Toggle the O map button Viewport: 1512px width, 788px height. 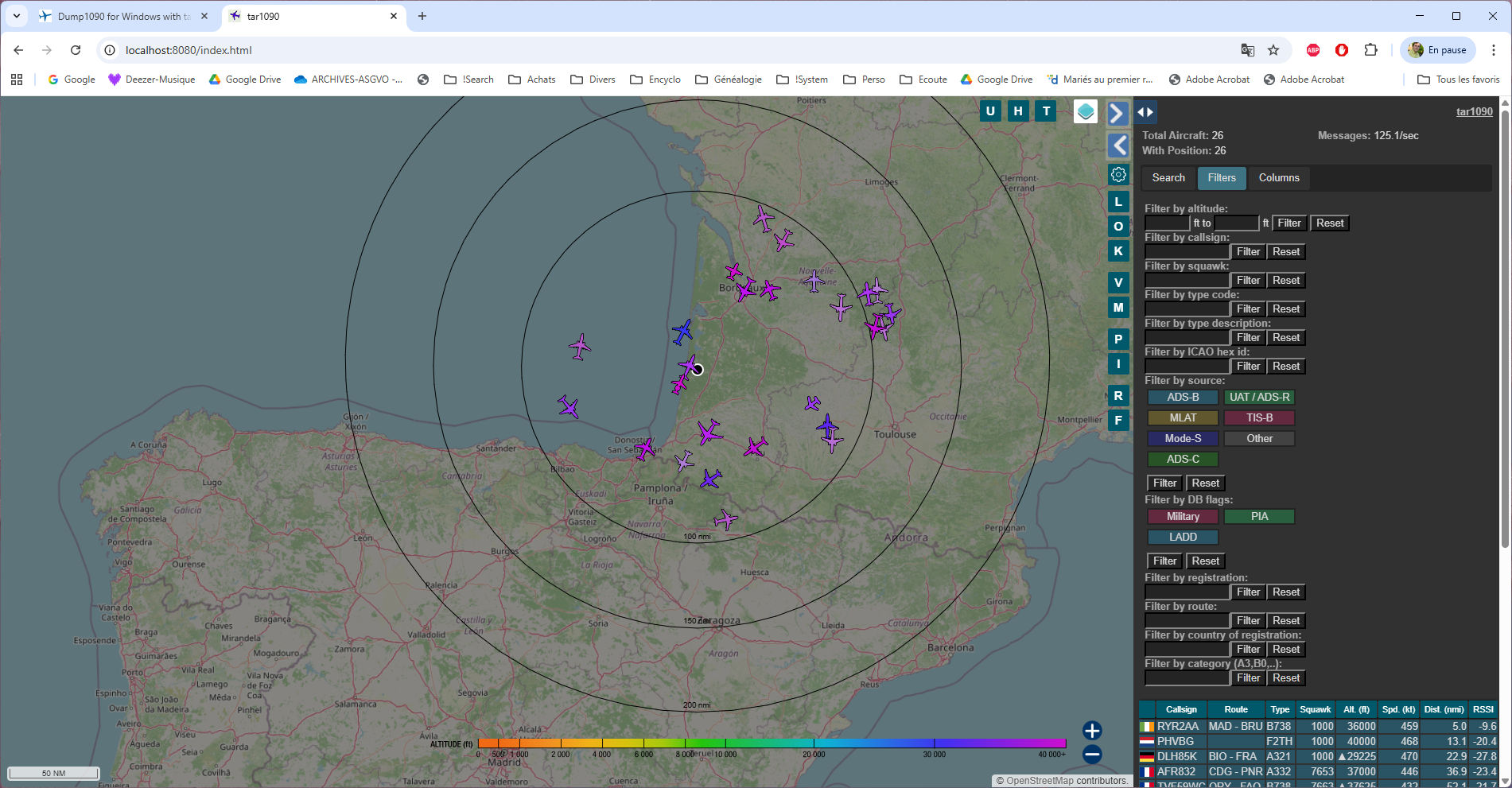[1118, 227]
